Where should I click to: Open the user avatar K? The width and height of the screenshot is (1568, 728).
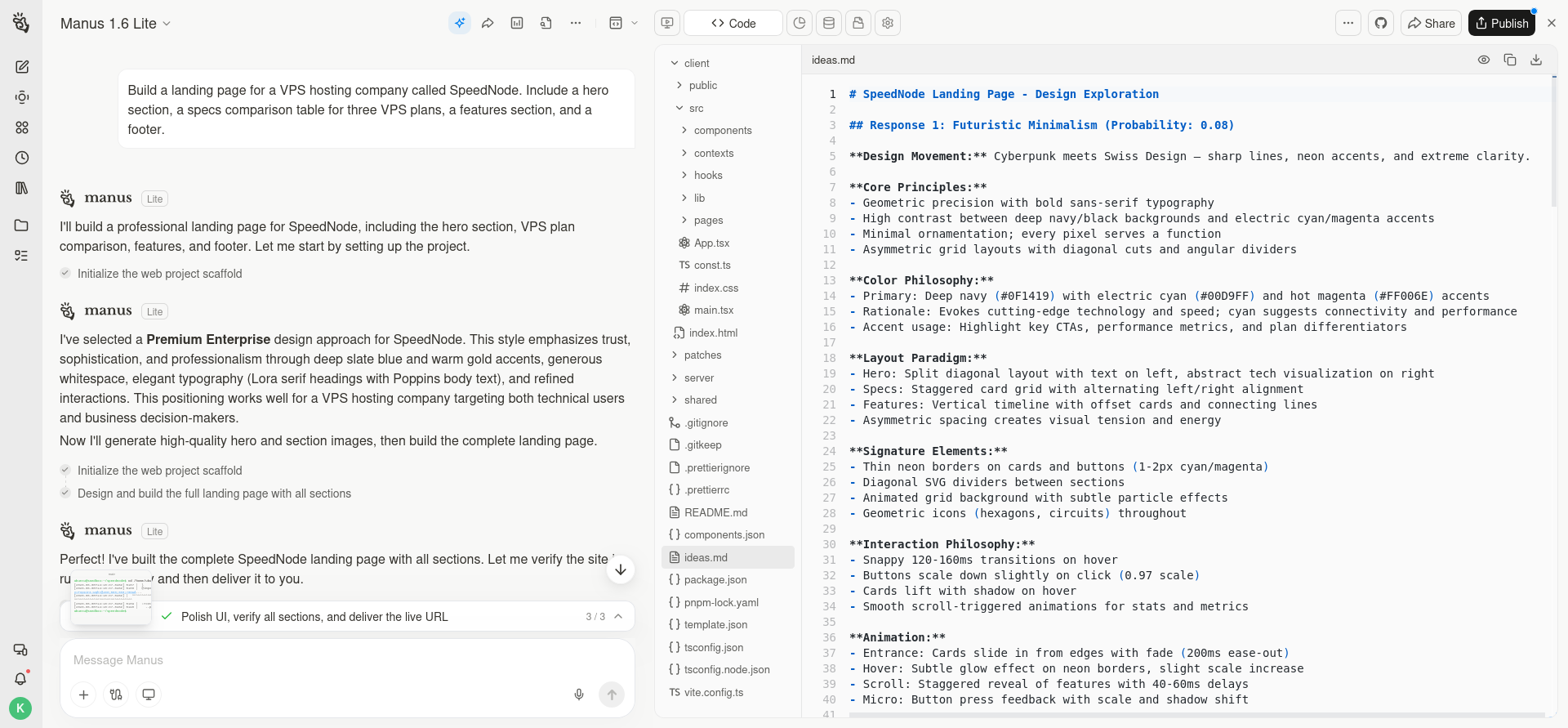click(20, 708)
